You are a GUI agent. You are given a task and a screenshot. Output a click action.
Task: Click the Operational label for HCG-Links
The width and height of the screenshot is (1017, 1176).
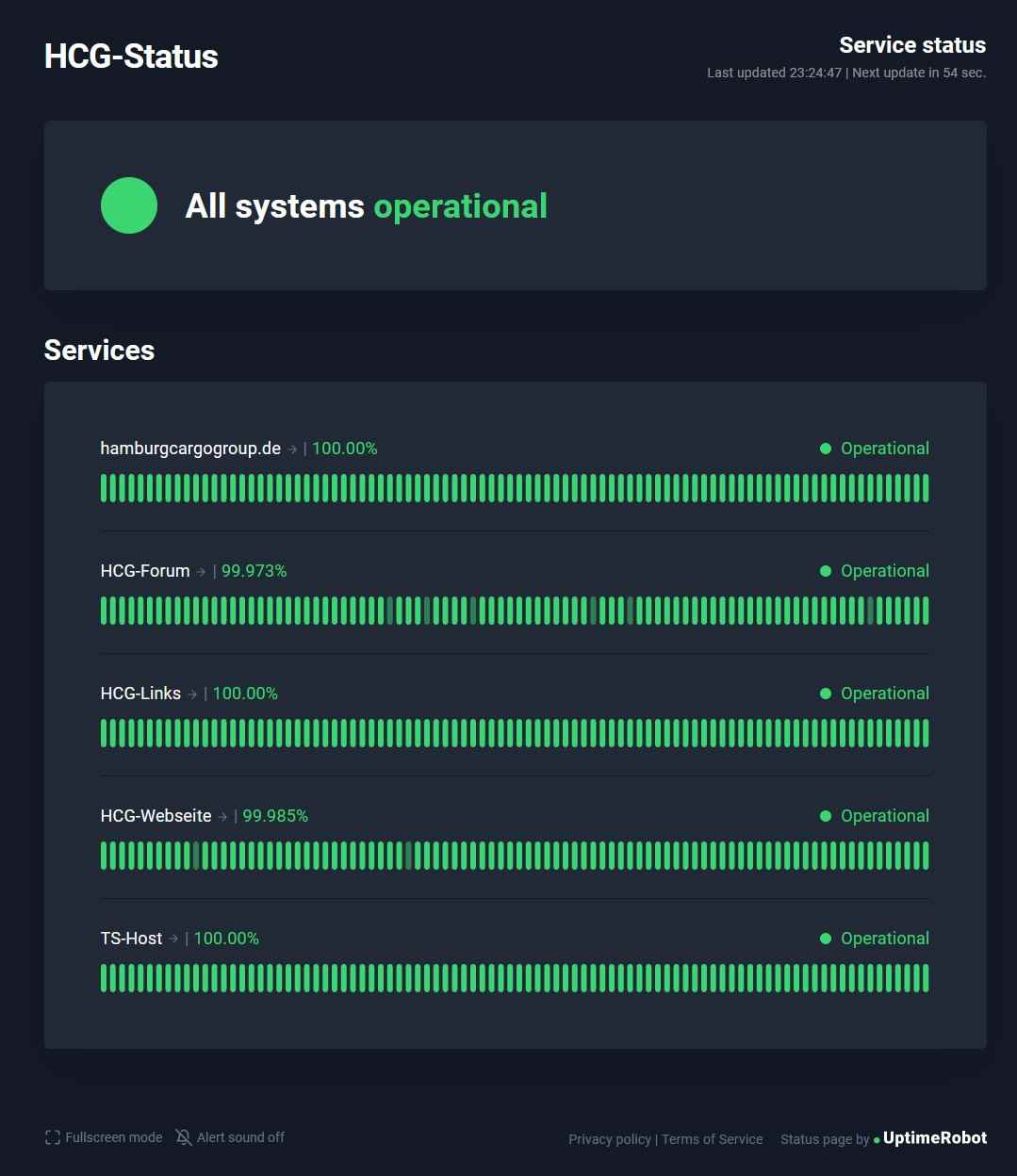point(885,694)
